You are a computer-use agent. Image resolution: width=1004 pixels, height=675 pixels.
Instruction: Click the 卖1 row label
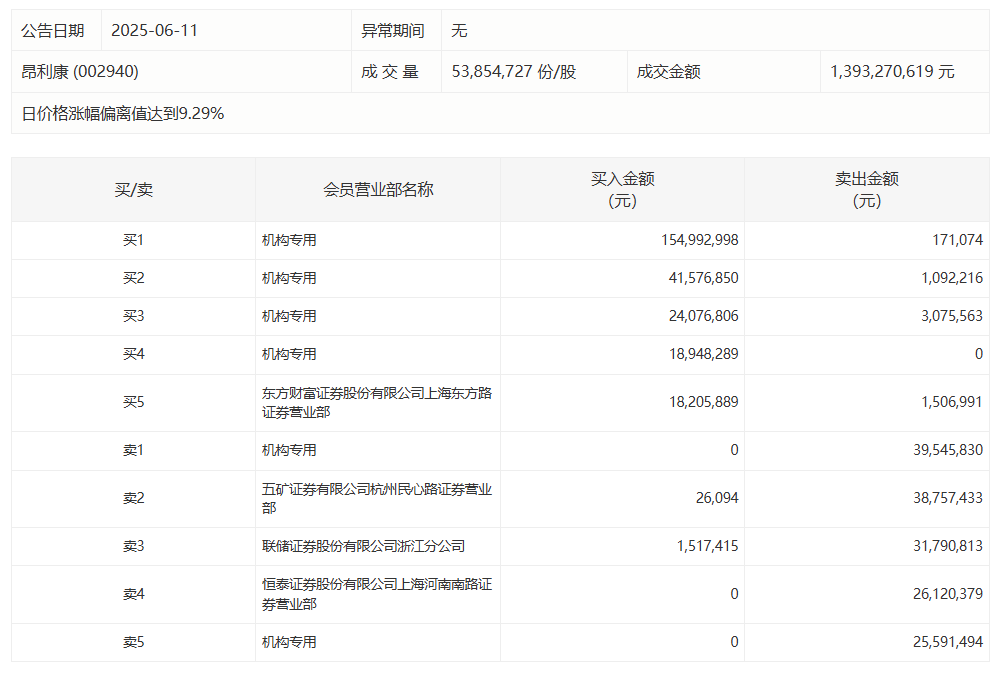(x=133, y=450)
